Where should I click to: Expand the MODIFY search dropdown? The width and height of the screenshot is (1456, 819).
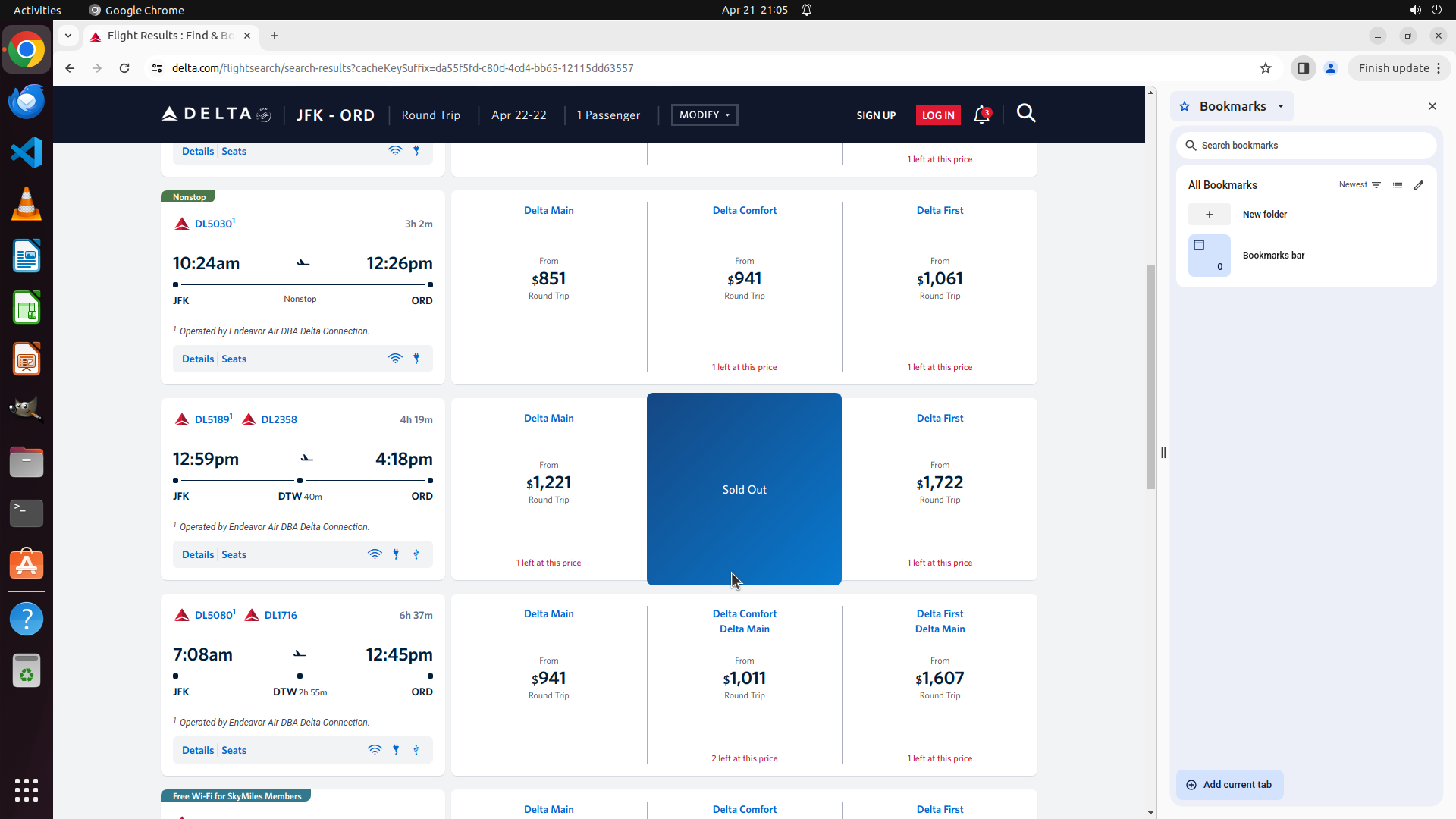[704, 115]
